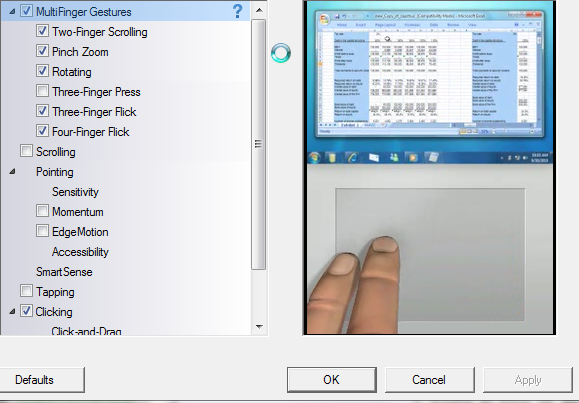Select the Accessibility item under Pointing
Viewport: 579px width, 403px height.
(80, 252)
